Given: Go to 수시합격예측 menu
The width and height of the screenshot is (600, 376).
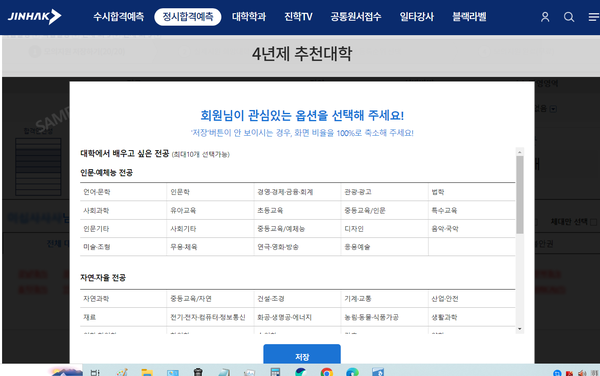Looking at the screenshot, I should pos(119,17).
